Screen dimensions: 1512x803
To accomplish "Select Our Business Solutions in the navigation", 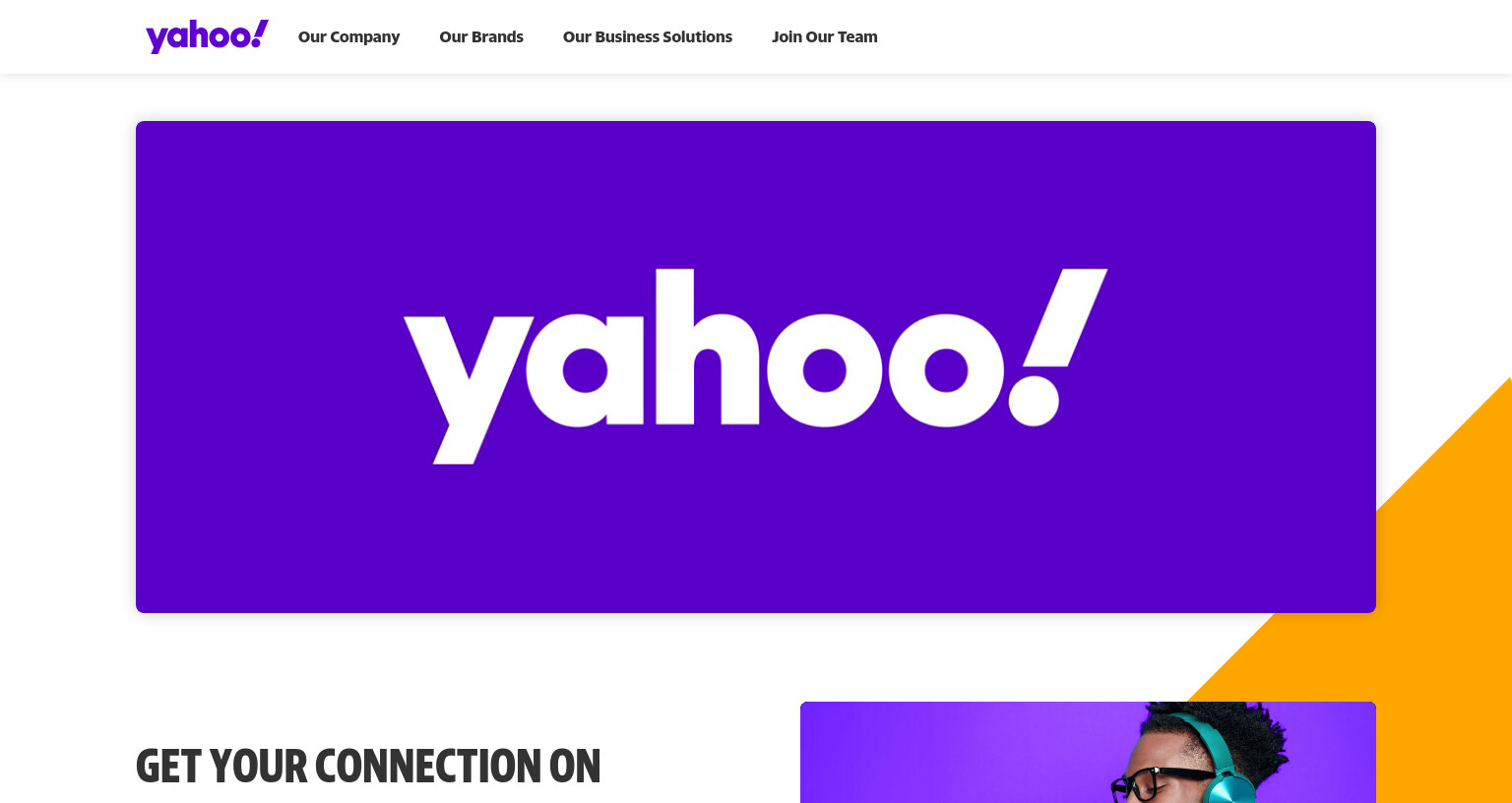I will [x=648, y=37].
